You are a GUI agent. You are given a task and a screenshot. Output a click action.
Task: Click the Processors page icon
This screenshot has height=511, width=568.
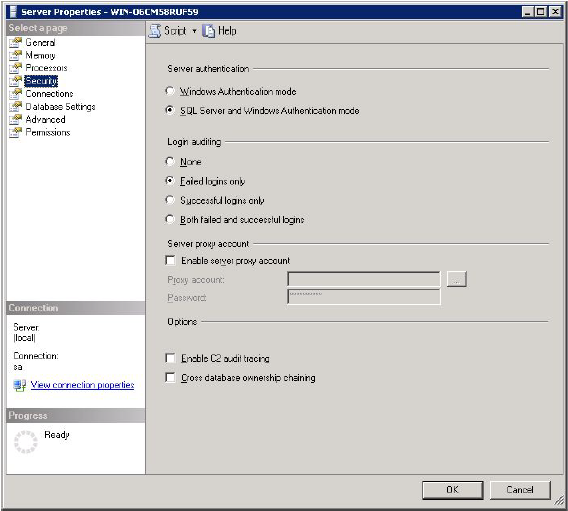point(15,68)
